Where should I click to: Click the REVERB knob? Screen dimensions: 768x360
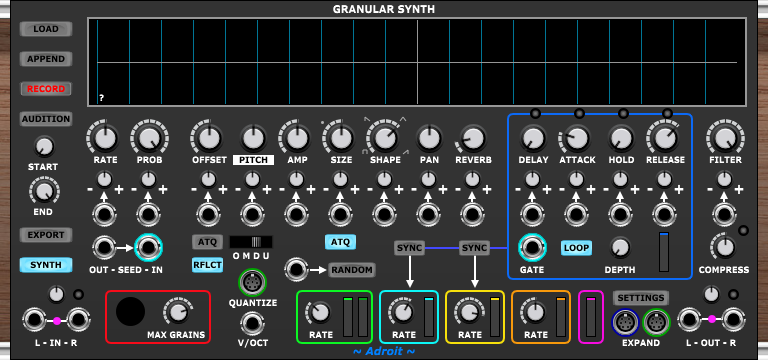(472, 138)
